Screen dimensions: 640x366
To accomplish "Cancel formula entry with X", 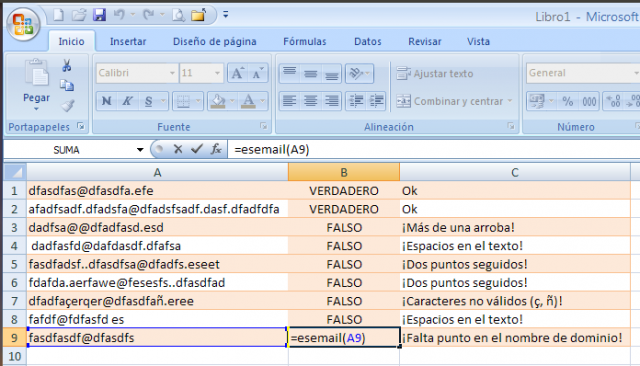I will (x=178, y=149).
